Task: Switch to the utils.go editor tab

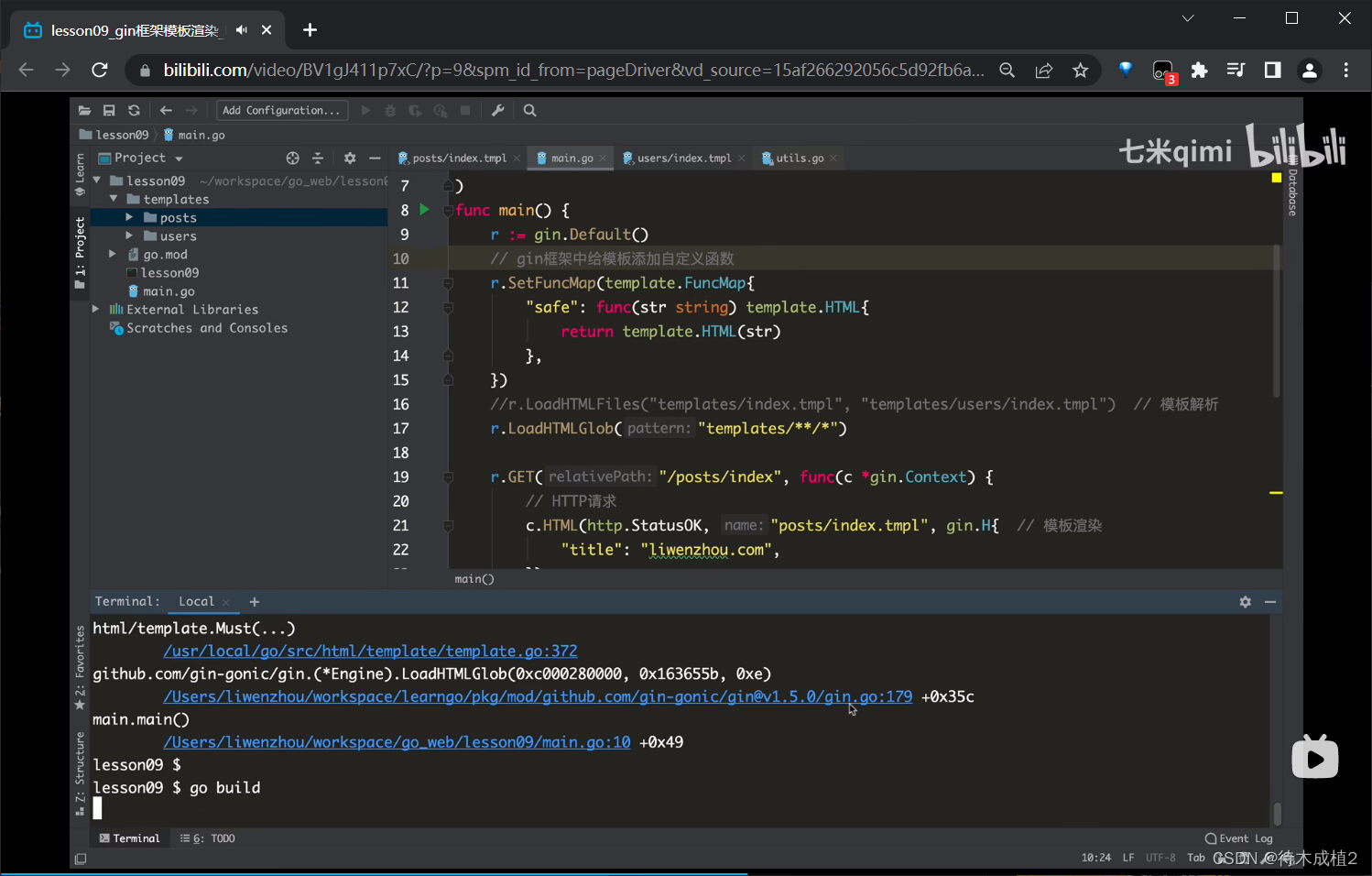Action: click(x=799, y=159)
